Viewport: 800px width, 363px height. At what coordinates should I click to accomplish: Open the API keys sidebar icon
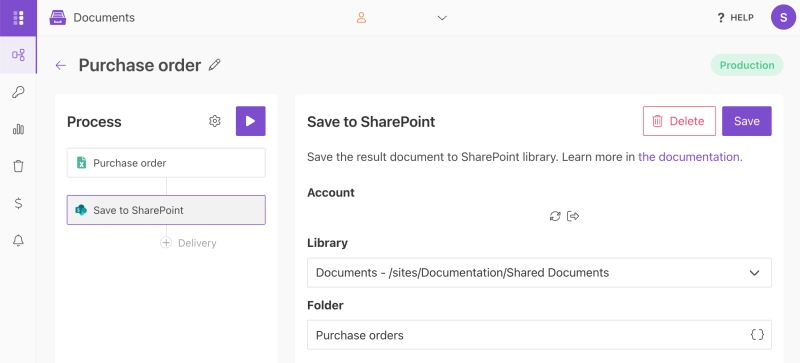click(x=18, y=92)
